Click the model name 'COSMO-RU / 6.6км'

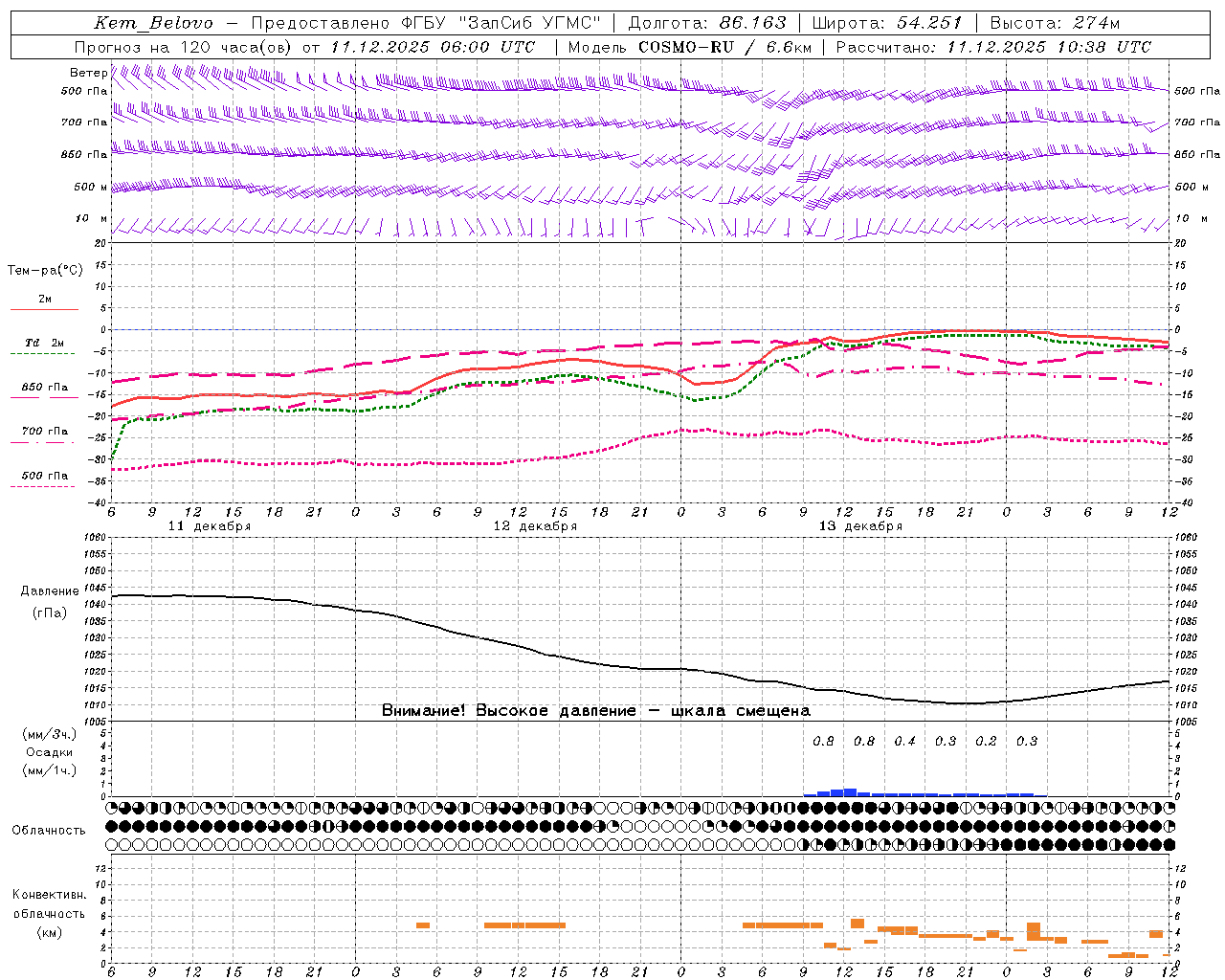click(725, 47)
